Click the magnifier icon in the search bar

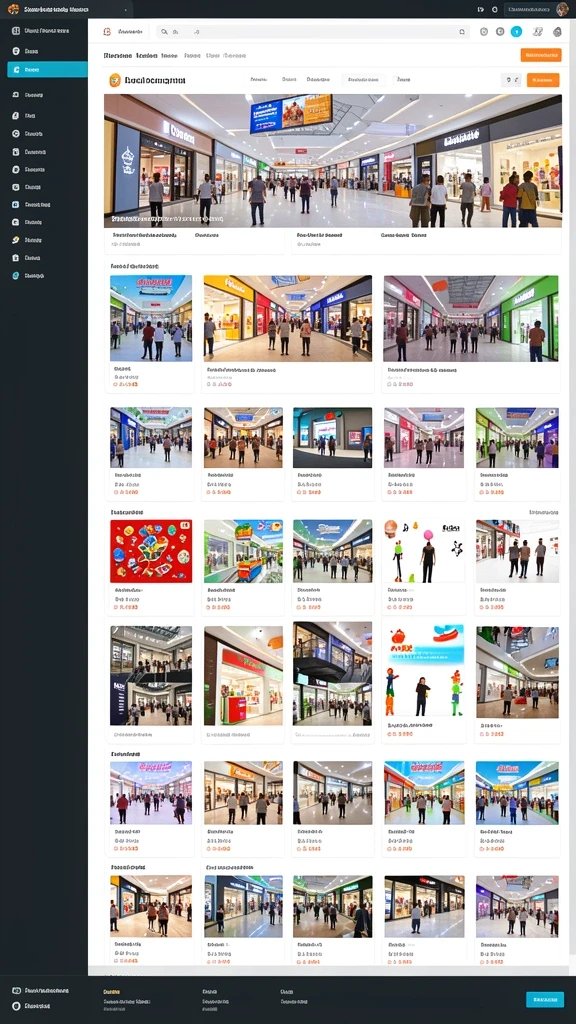pos(165,31)
